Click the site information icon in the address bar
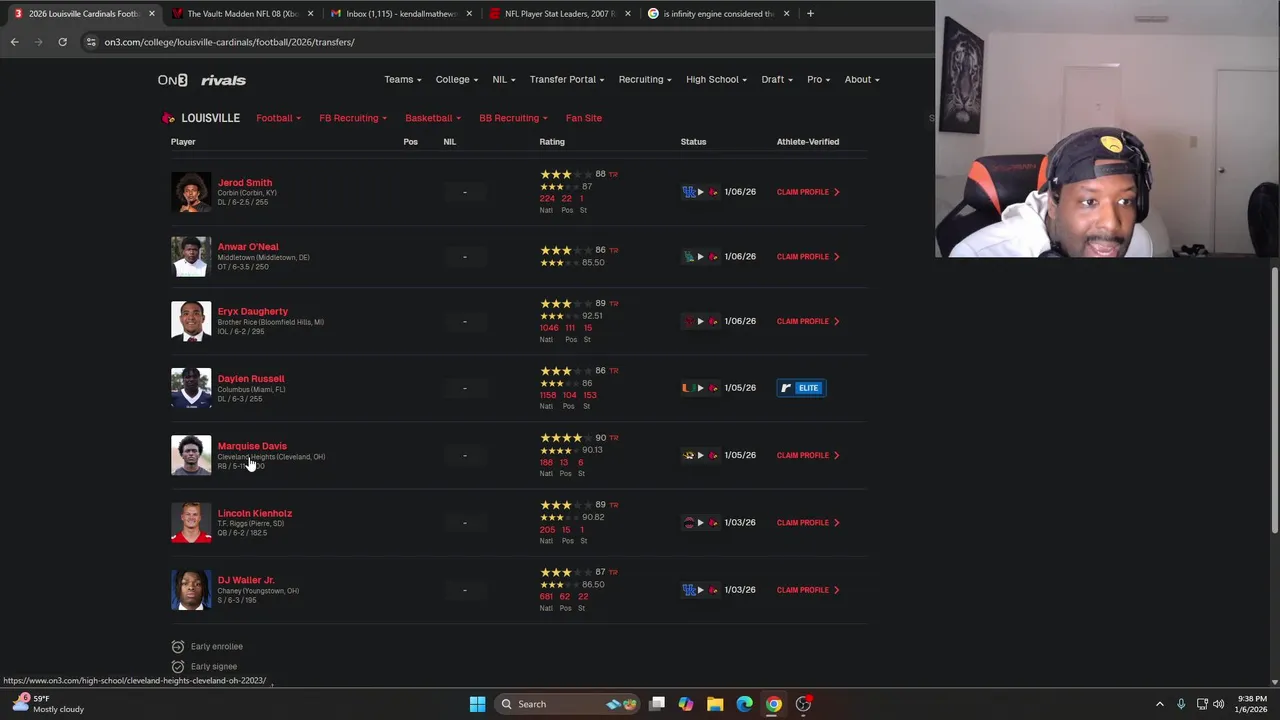1280x720 pixels. (91, 42)
